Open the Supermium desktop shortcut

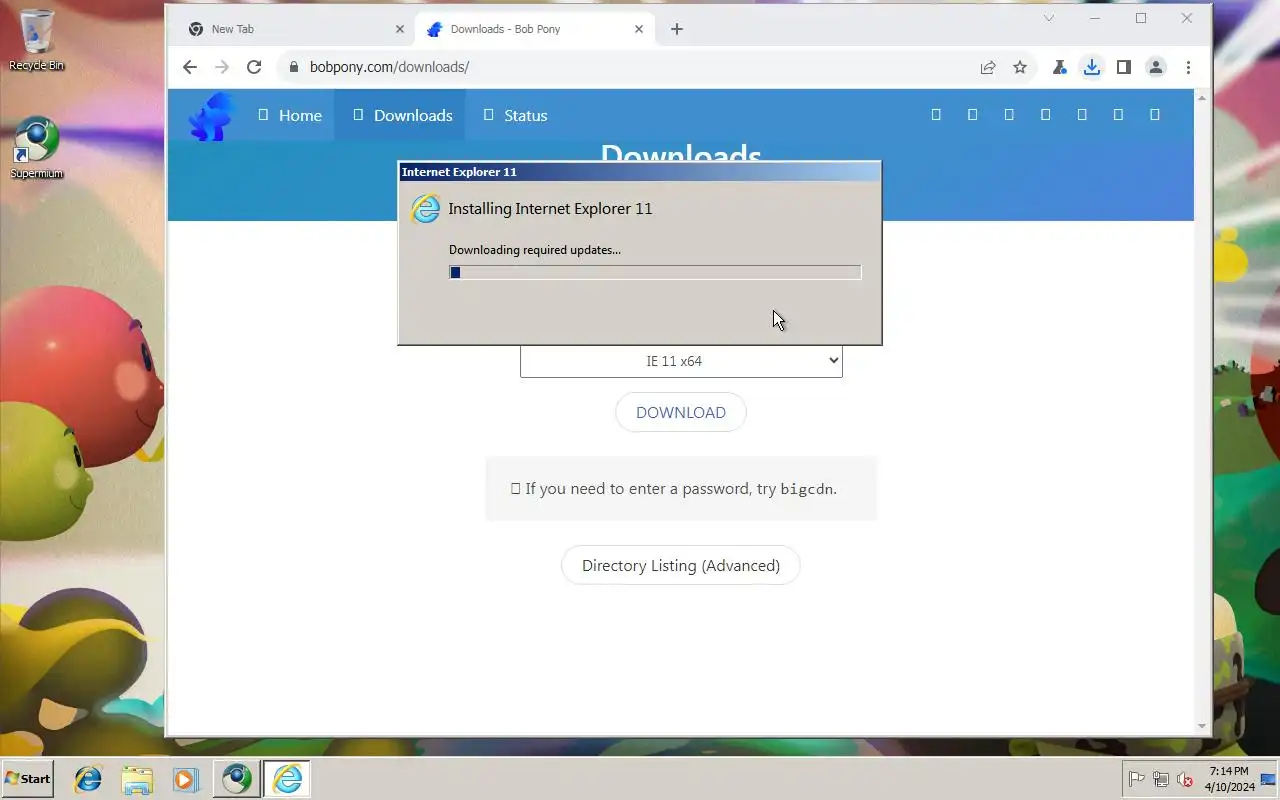click(x=36, y=148)
